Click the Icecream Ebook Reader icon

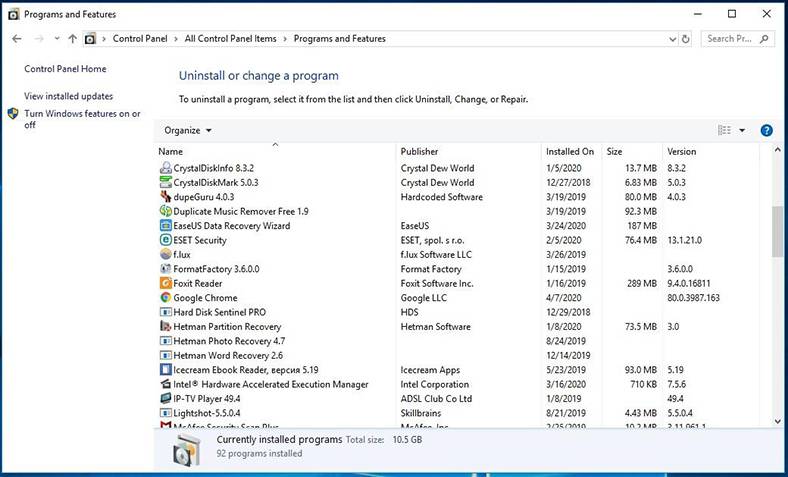(165, 370)
